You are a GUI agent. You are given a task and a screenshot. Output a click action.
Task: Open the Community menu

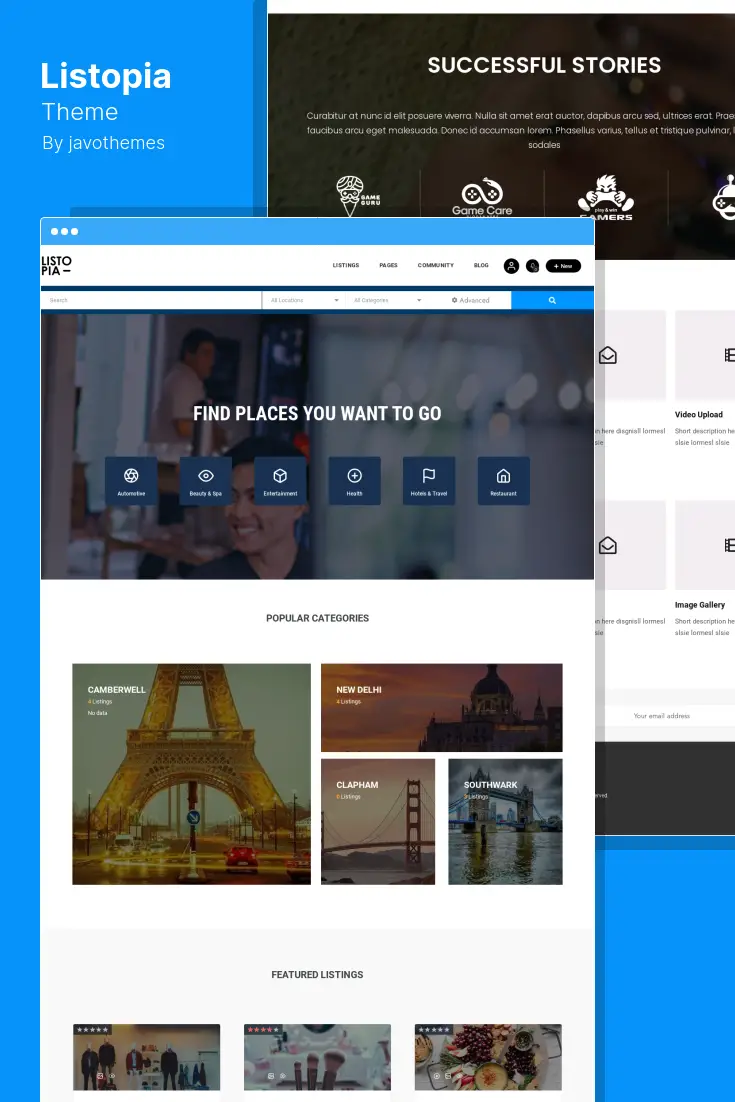pyautogui.click(x=436, y=266)
